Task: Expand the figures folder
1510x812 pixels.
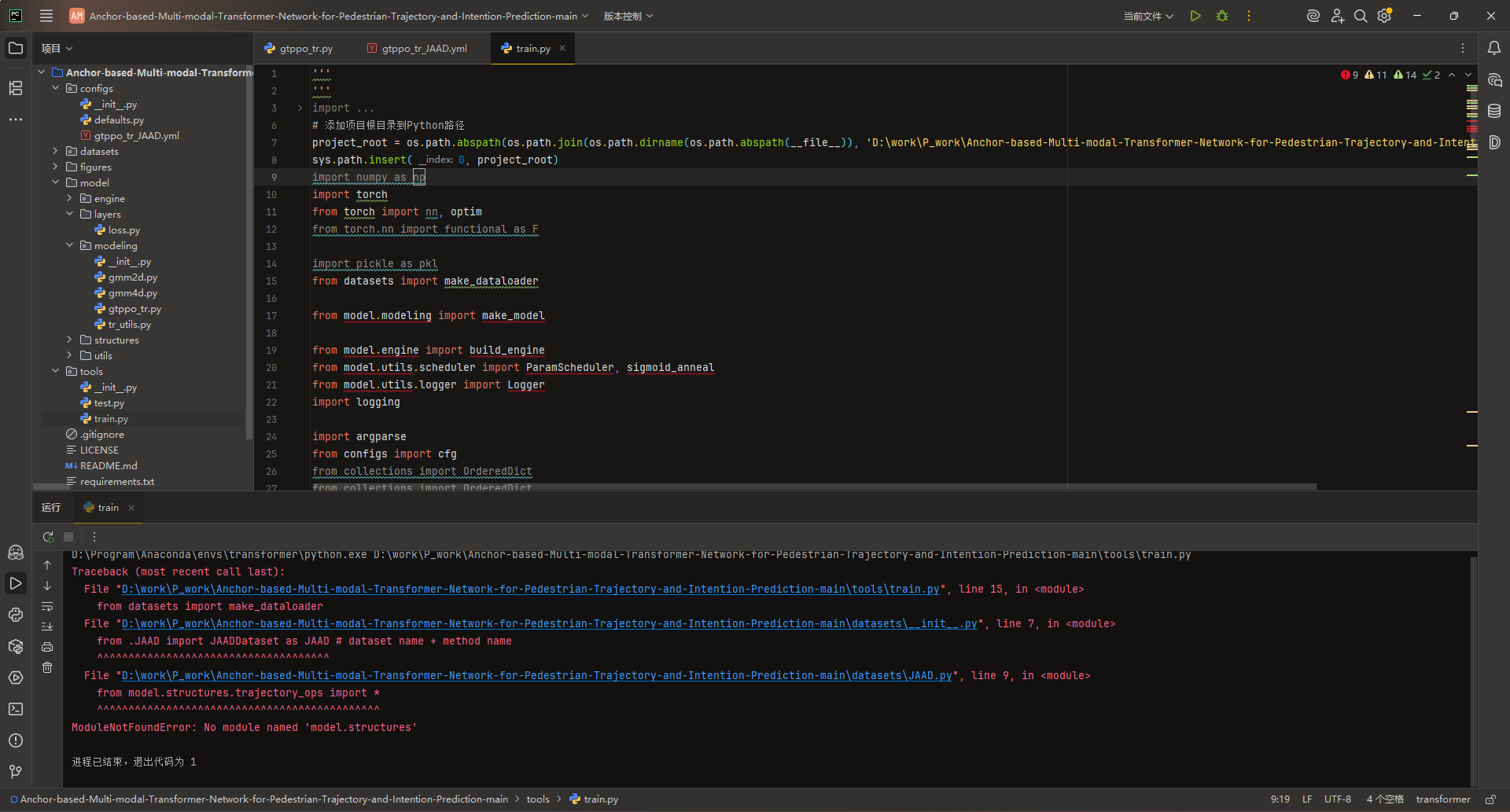Action: (x=55, y=167)
